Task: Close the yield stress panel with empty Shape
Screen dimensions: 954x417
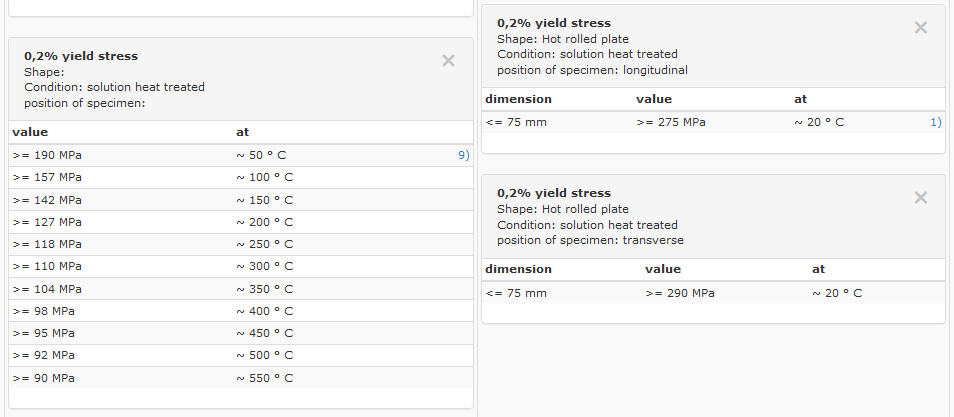Action: [448, 60]
